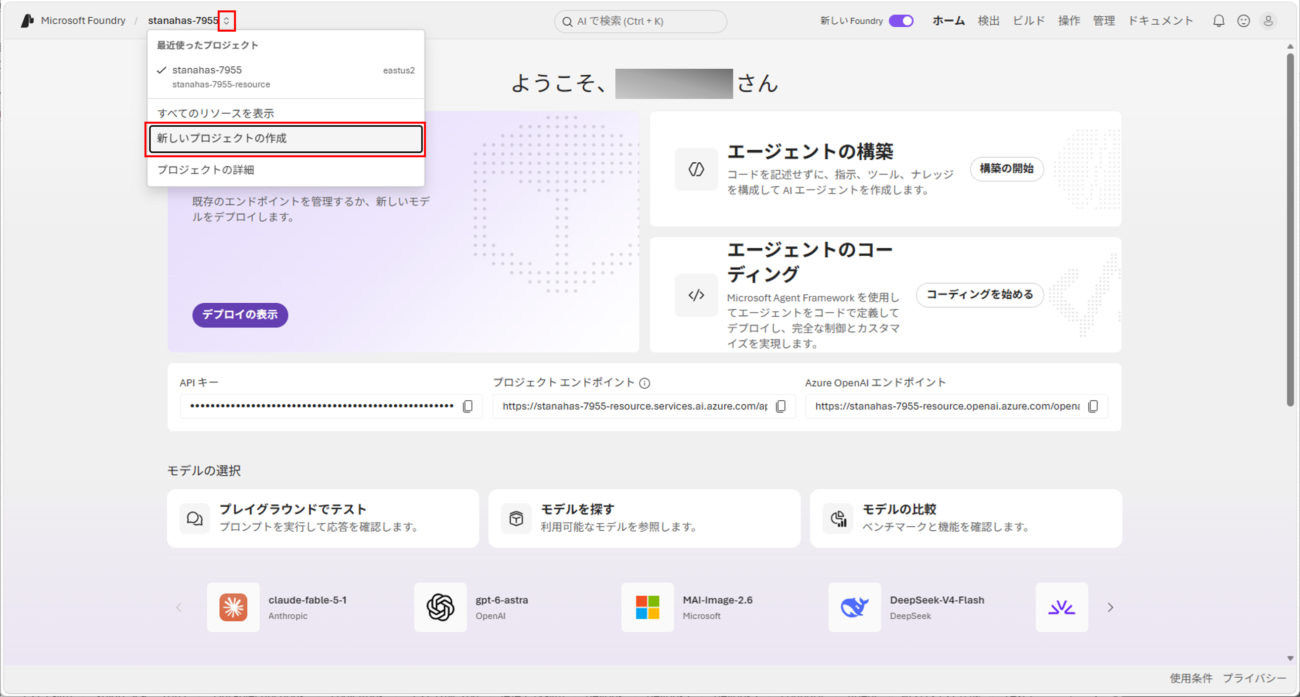Screen dimensions: 1300x697
Task: Copy the Azure OpenAI endpoint URL
Action: coord(1093,407)
